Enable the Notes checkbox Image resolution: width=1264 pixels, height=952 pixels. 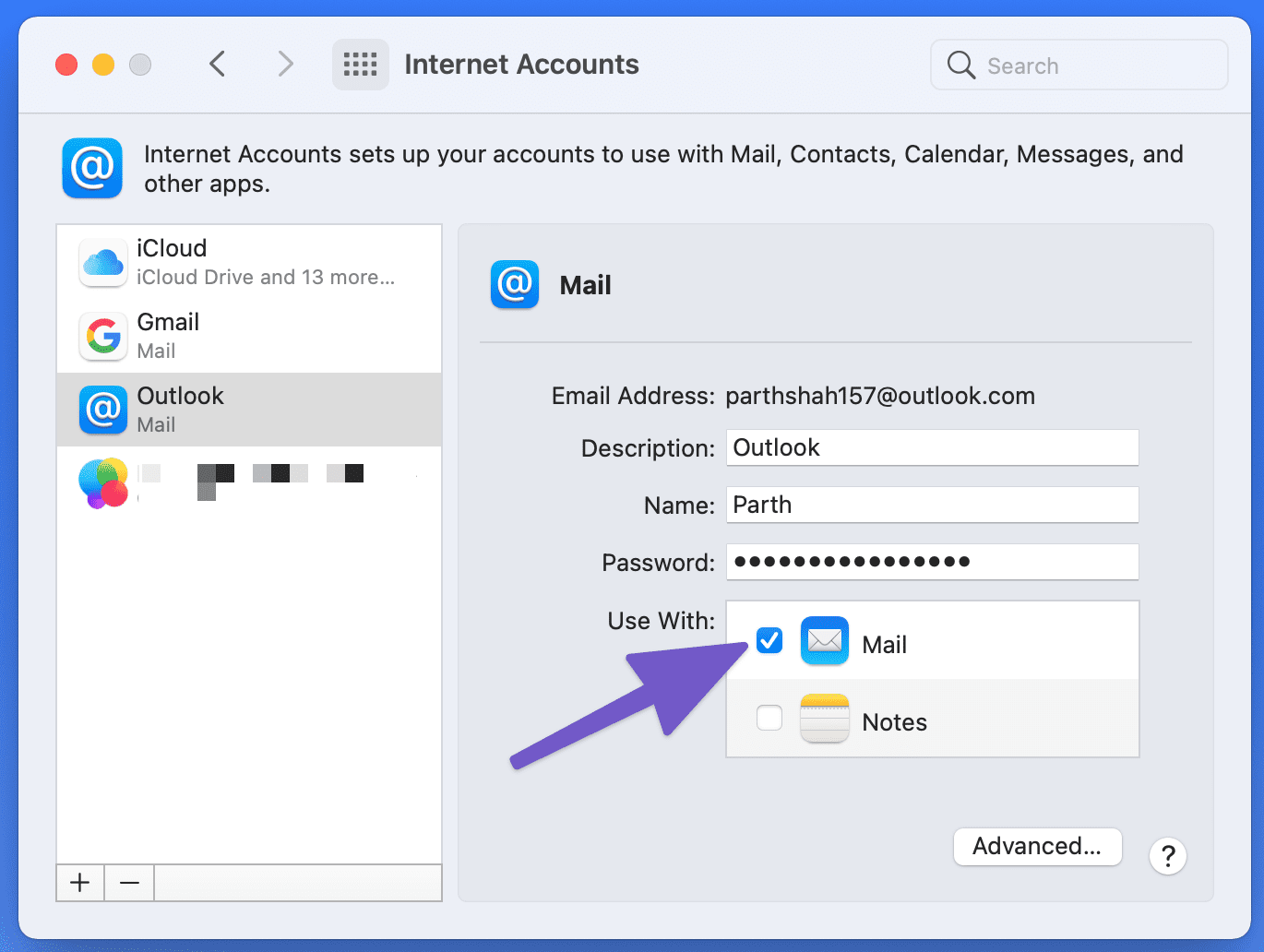point(769,718)
